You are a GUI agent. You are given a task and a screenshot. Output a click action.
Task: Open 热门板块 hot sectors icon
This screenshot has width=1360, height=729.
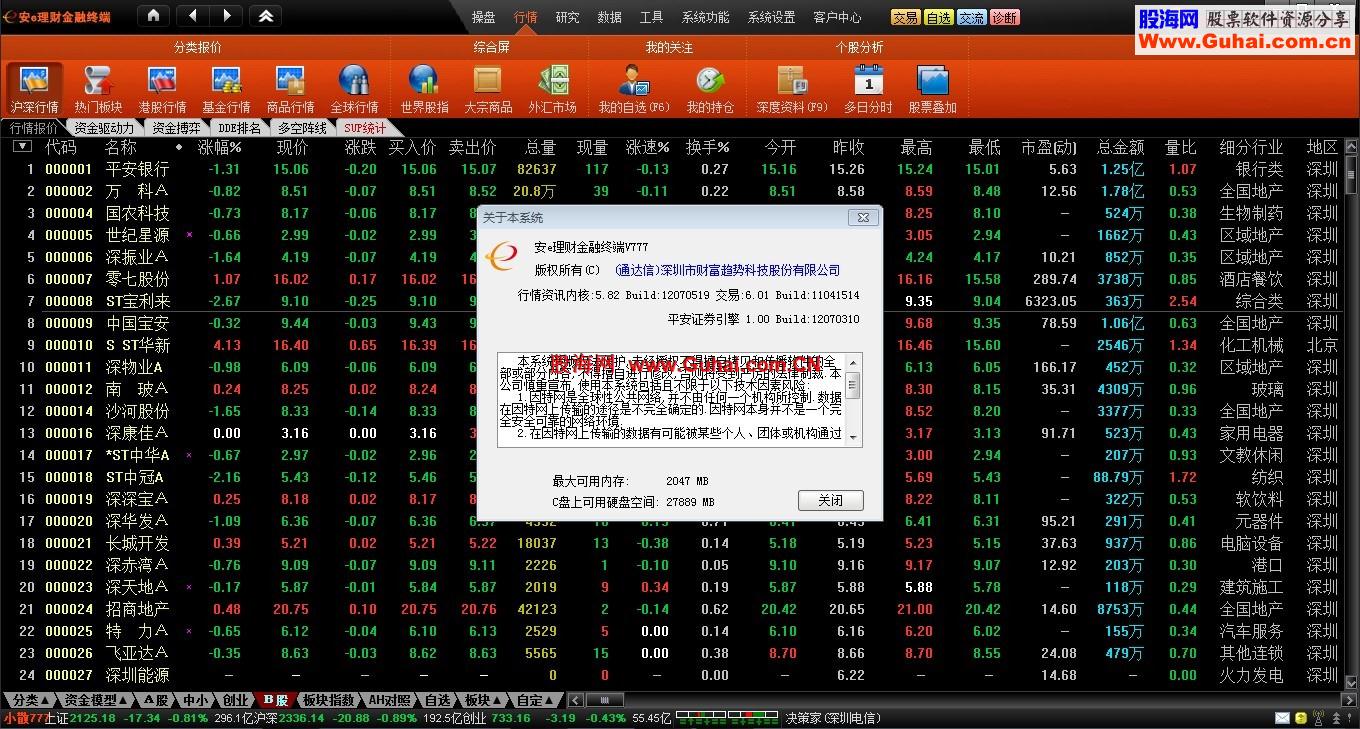coord(98,89)
